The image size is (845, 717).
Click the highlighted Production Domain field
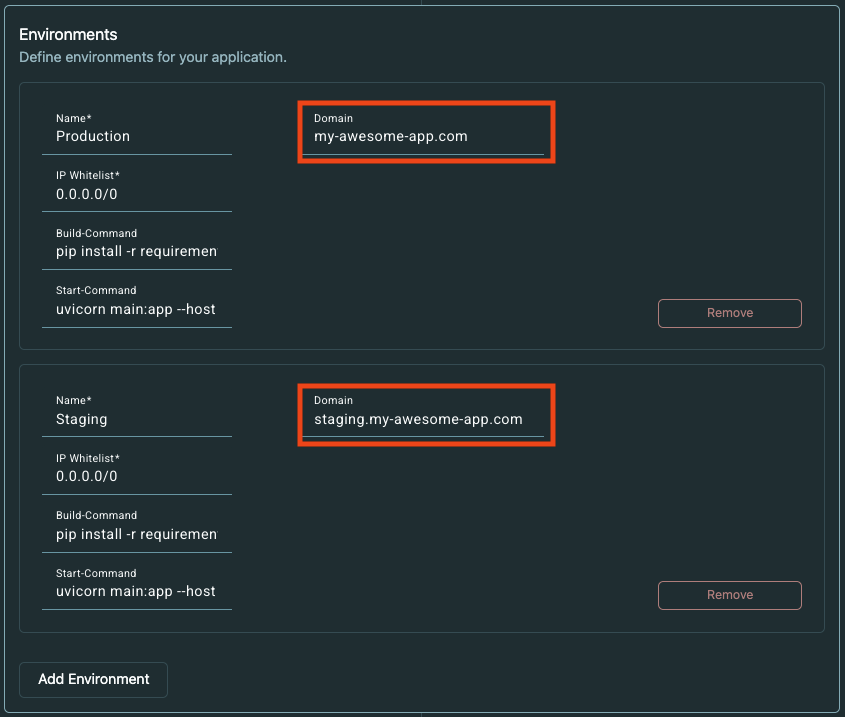pos(425,136)
